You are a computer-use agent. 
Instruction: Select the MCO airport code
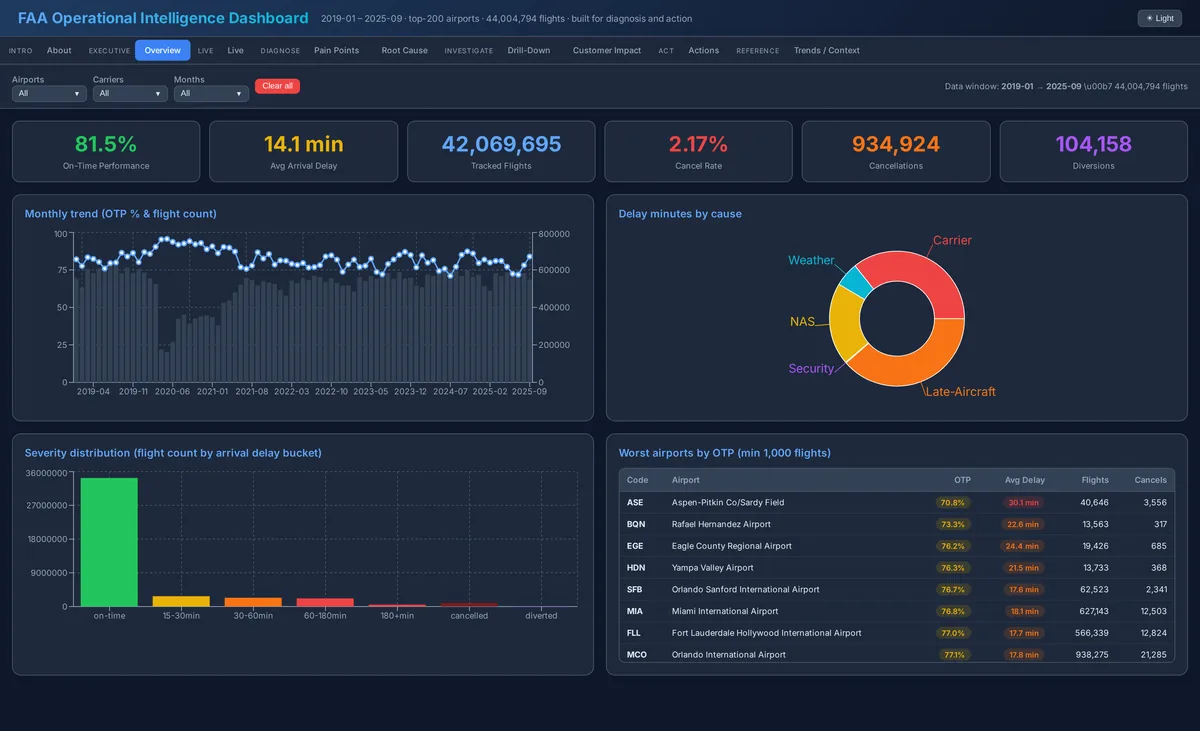click(637, 655)
